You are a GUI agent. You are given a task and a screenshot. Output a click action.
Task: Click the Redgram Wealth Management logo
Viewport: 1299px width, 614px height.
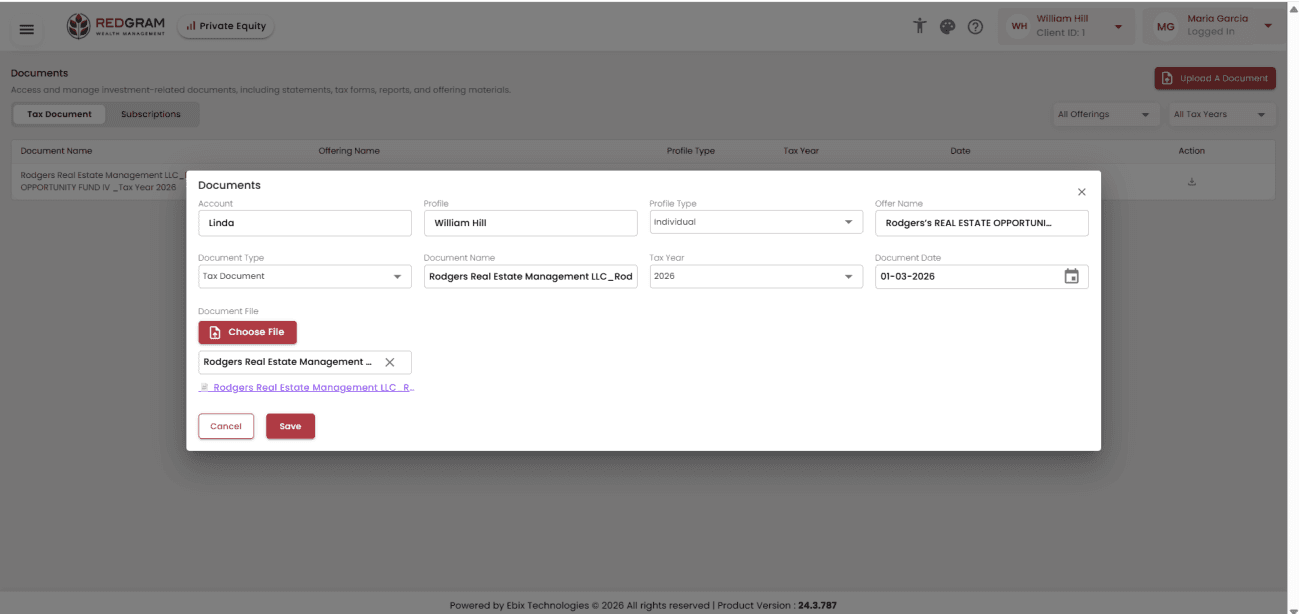(x=115, y=27)
